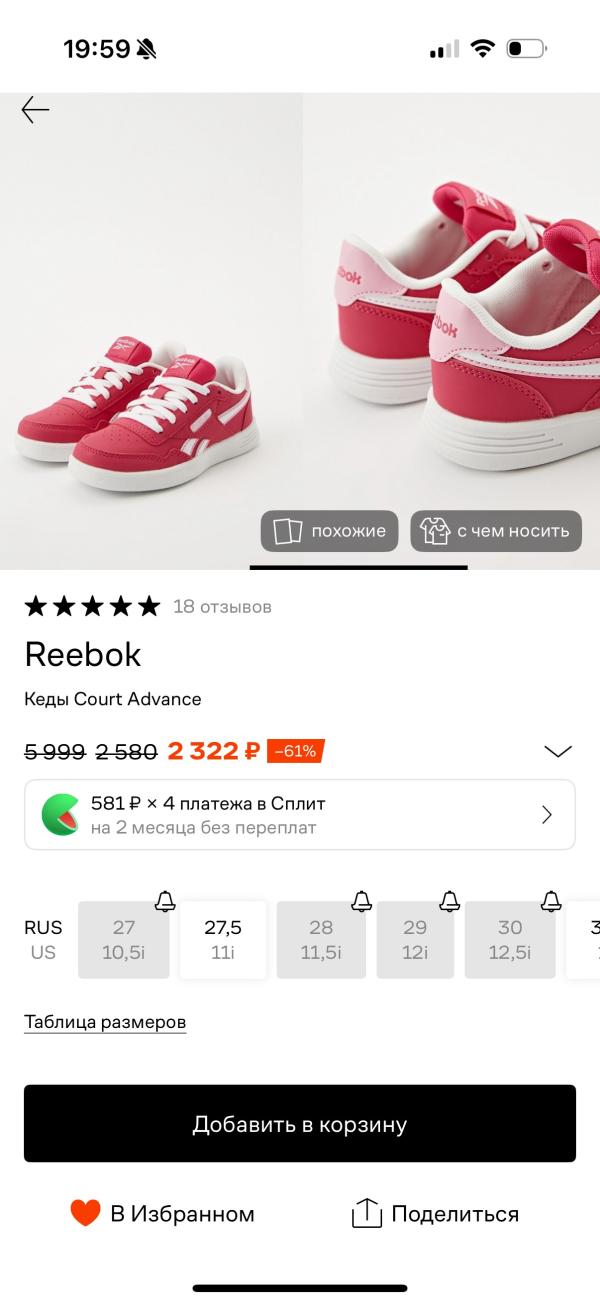600x1303 pixels.
Task: Expand price details chevron
Action: 557,751
